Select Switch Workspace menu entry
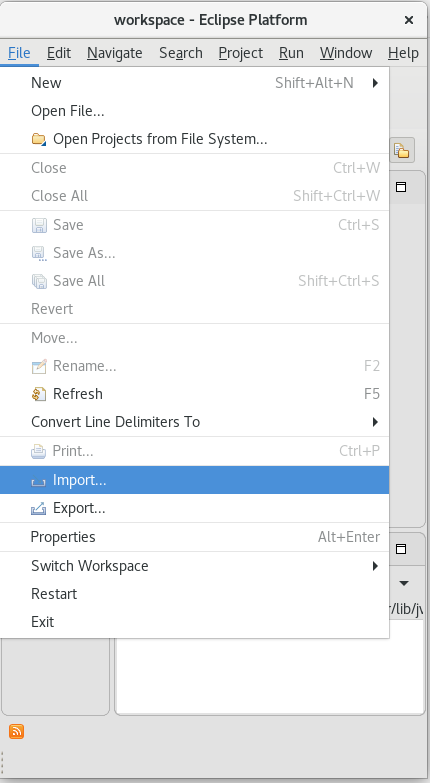Screen dimensions: 430x783 point(194,566)
